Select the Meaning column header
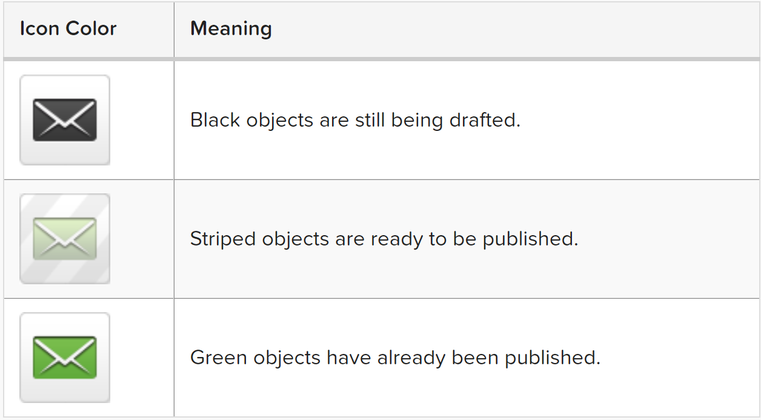761x420 pixels. [231, 29]
